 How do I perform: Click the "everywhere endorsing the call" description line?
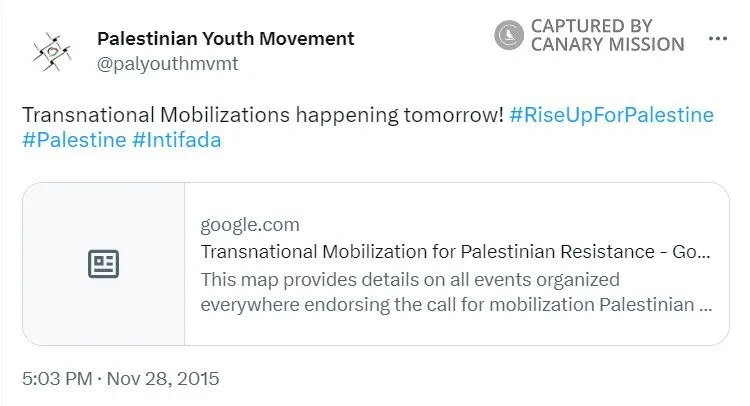[456, 304]
